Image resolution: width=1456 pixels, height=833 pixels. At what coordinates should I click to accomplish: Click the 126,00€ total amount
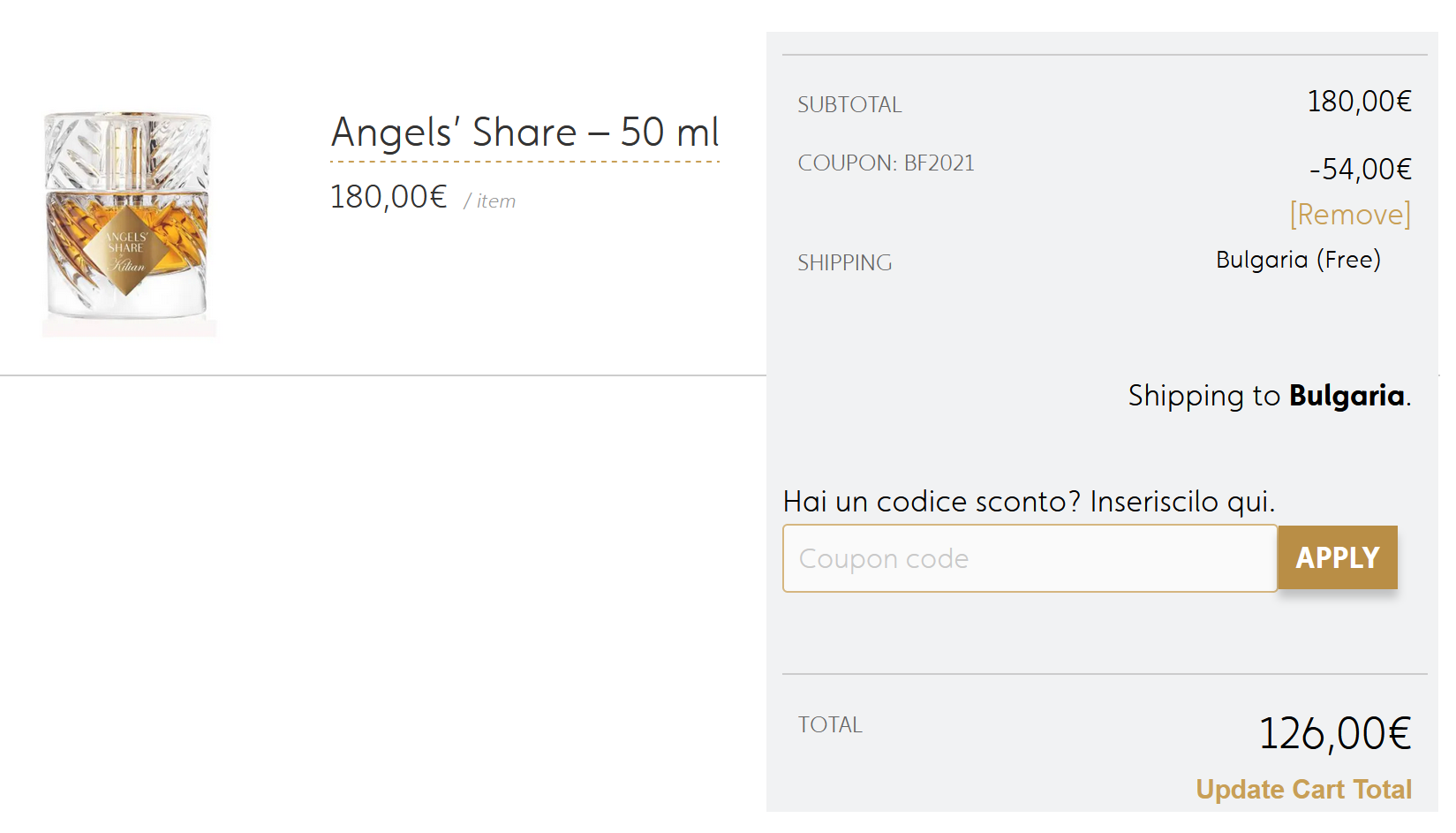1334,734
